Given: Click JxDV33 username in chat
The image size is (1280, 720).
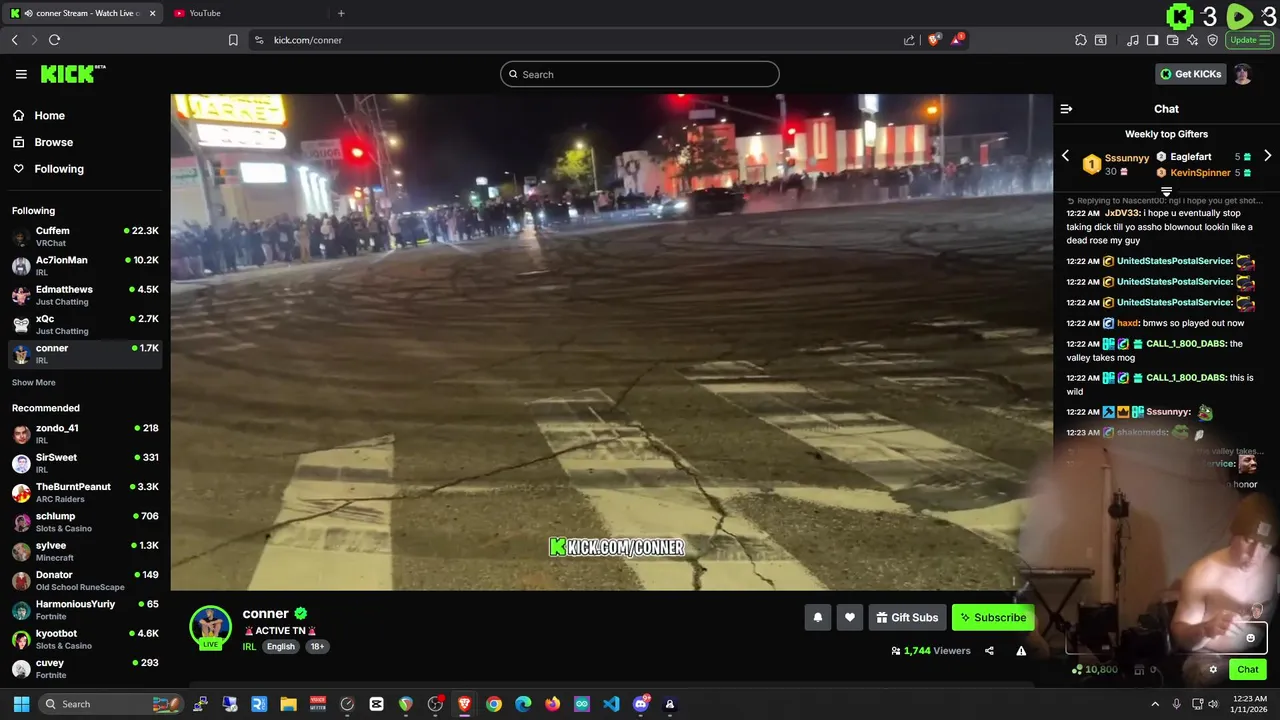Looking at the screenshot, I should pyautogui.click(x=1123, y=213).
